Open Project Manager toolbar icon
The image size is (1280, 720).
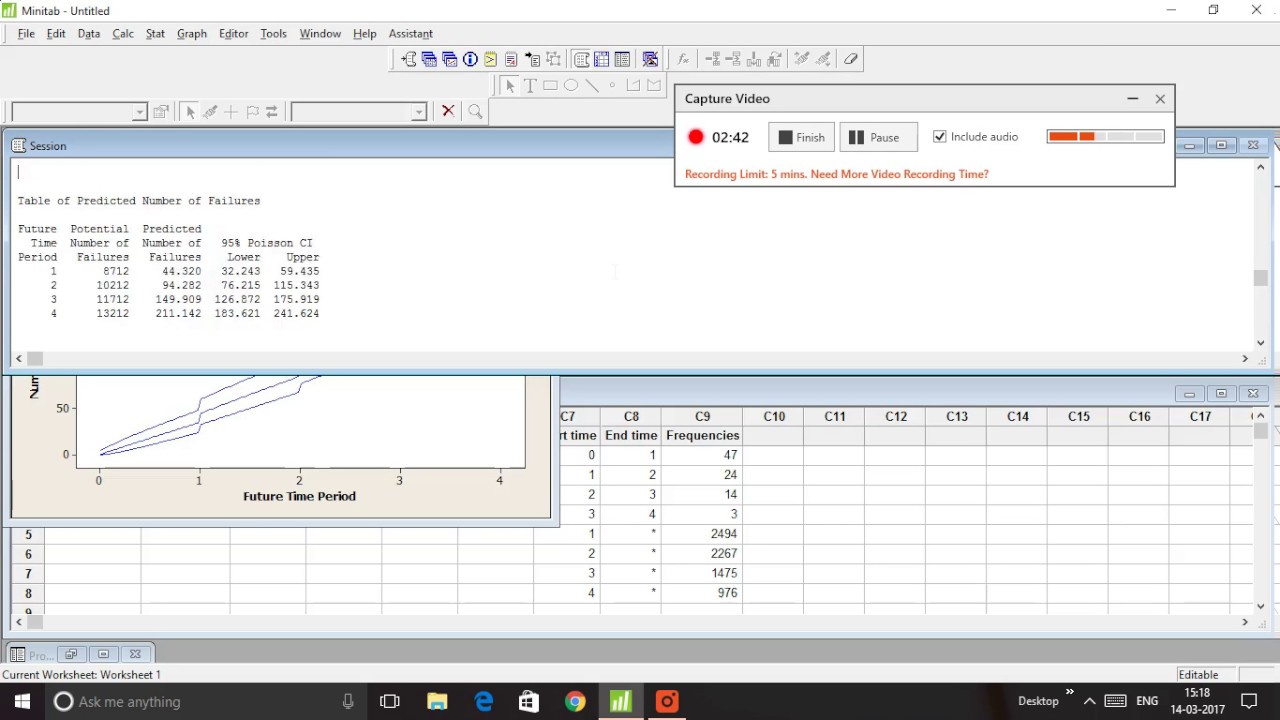[x=622, y=59]
